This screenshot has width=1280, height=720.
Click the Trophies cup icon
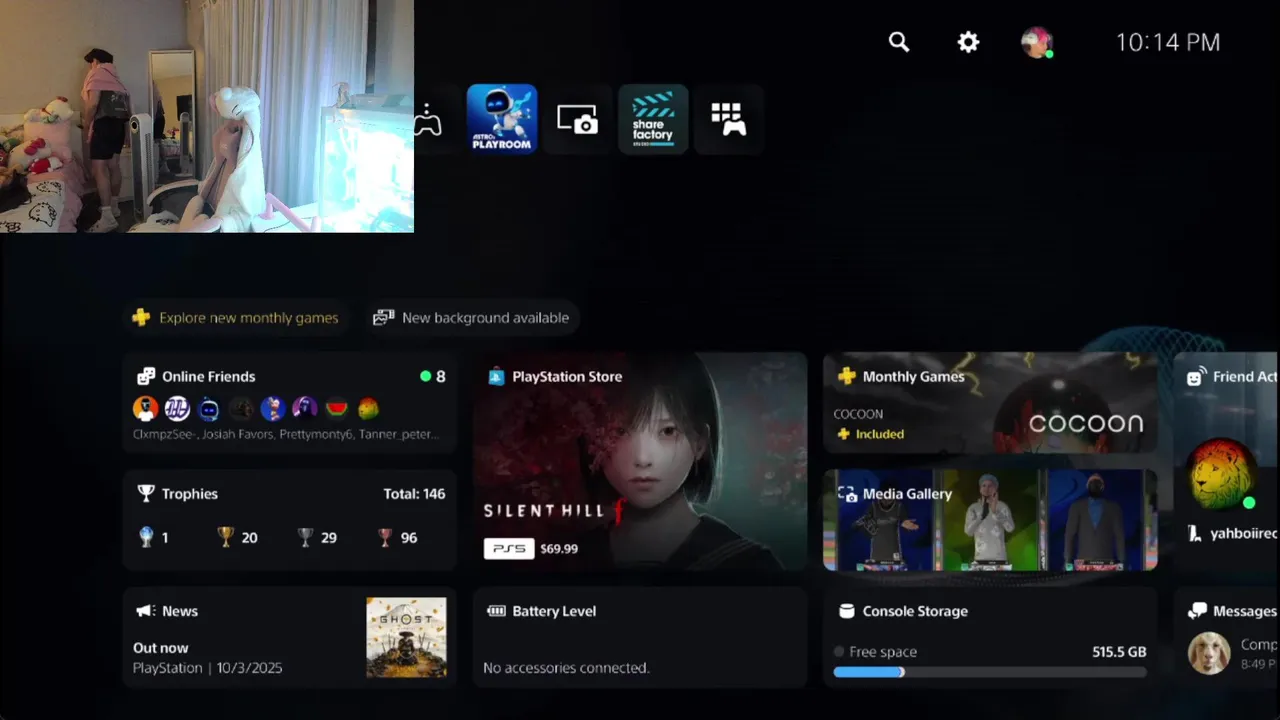(146, 493)
